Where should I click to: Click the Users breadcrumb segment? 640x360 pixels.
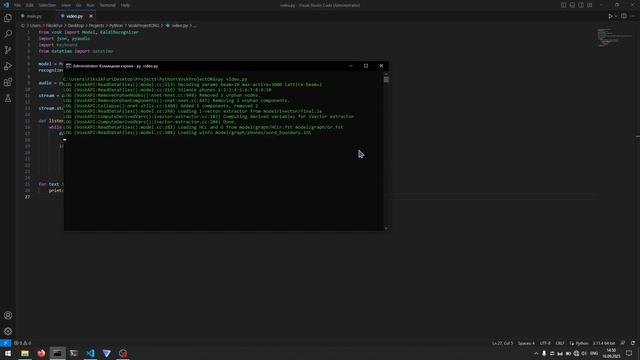click(36, 25)
